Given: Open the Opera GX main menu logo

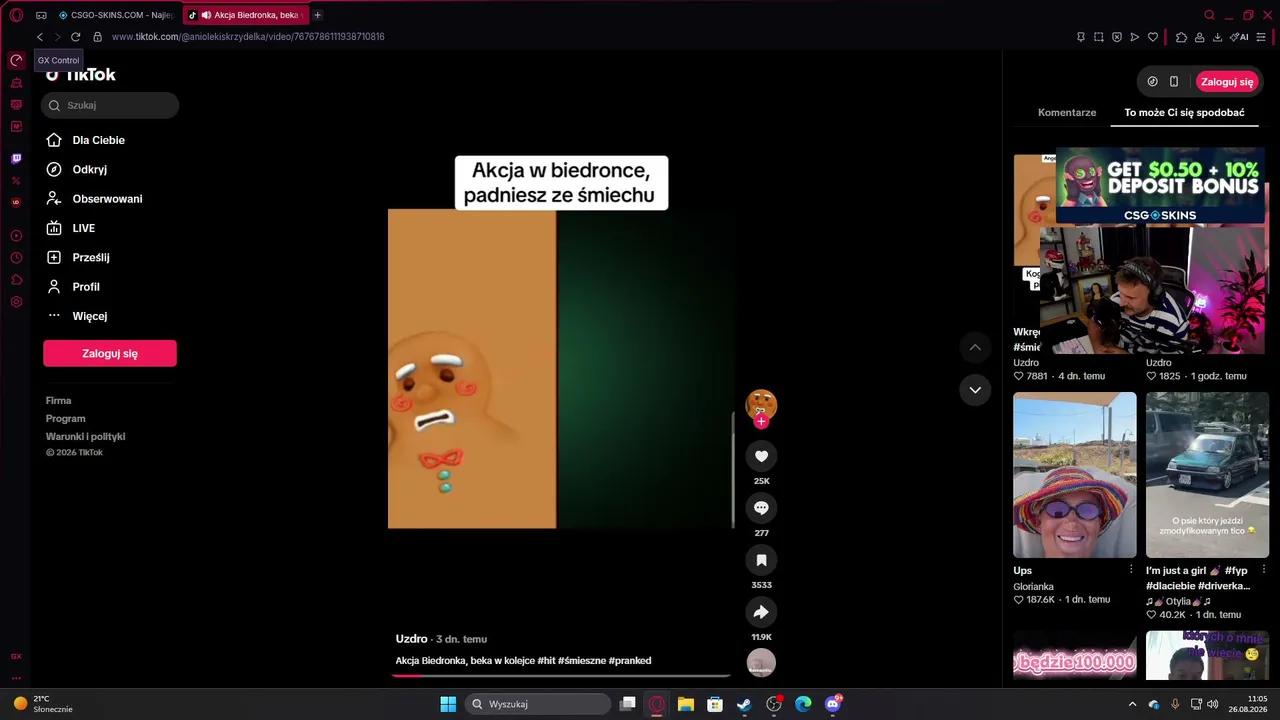Looking at the screenshot, I should [x=16, y=15].
